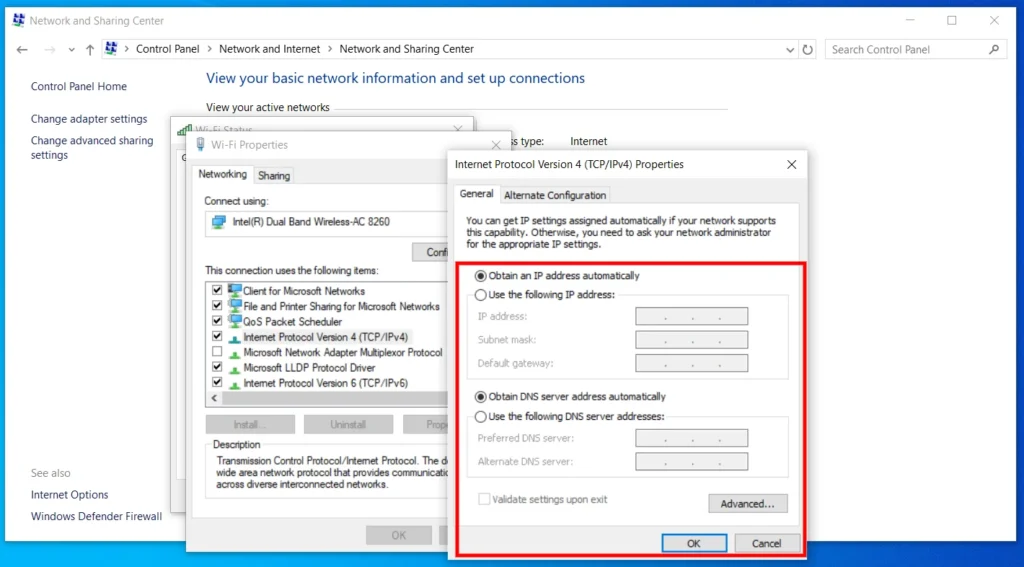Click the Advanced... button
The width and height of the screenshot is (1024, 567).
click(x=748, y=504)
